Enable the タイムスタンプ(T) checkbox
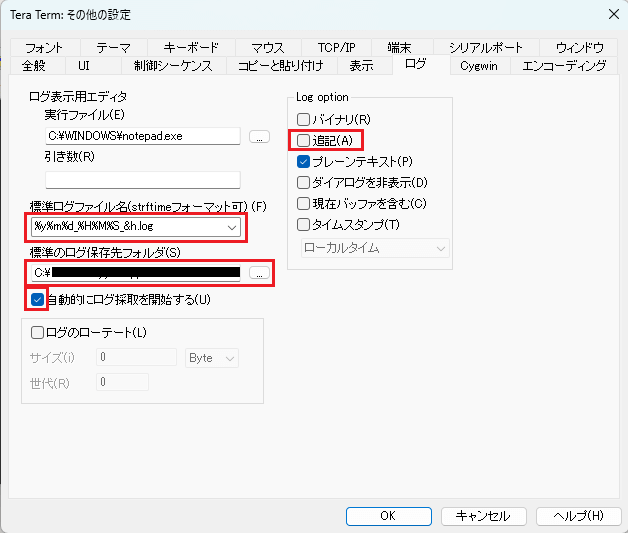Screen dimensions: 628x533 [304, 224]
